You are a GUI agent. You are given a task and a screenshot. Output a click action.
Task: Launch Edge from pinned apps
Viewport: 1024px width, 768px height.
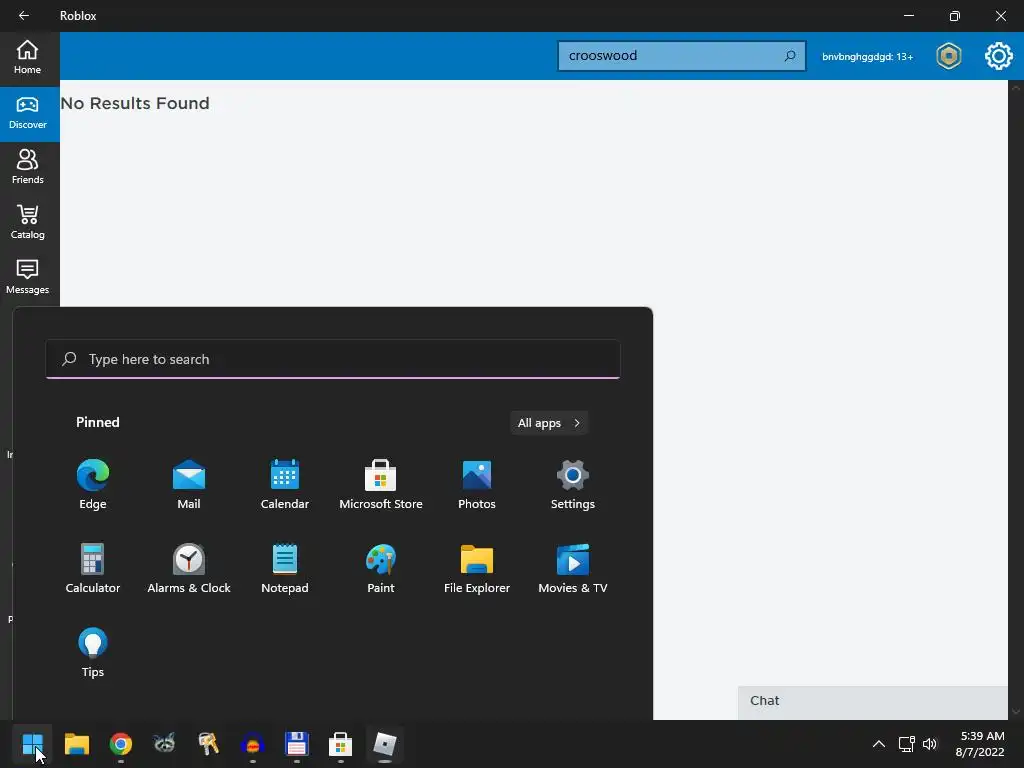[x=93, y=484]
